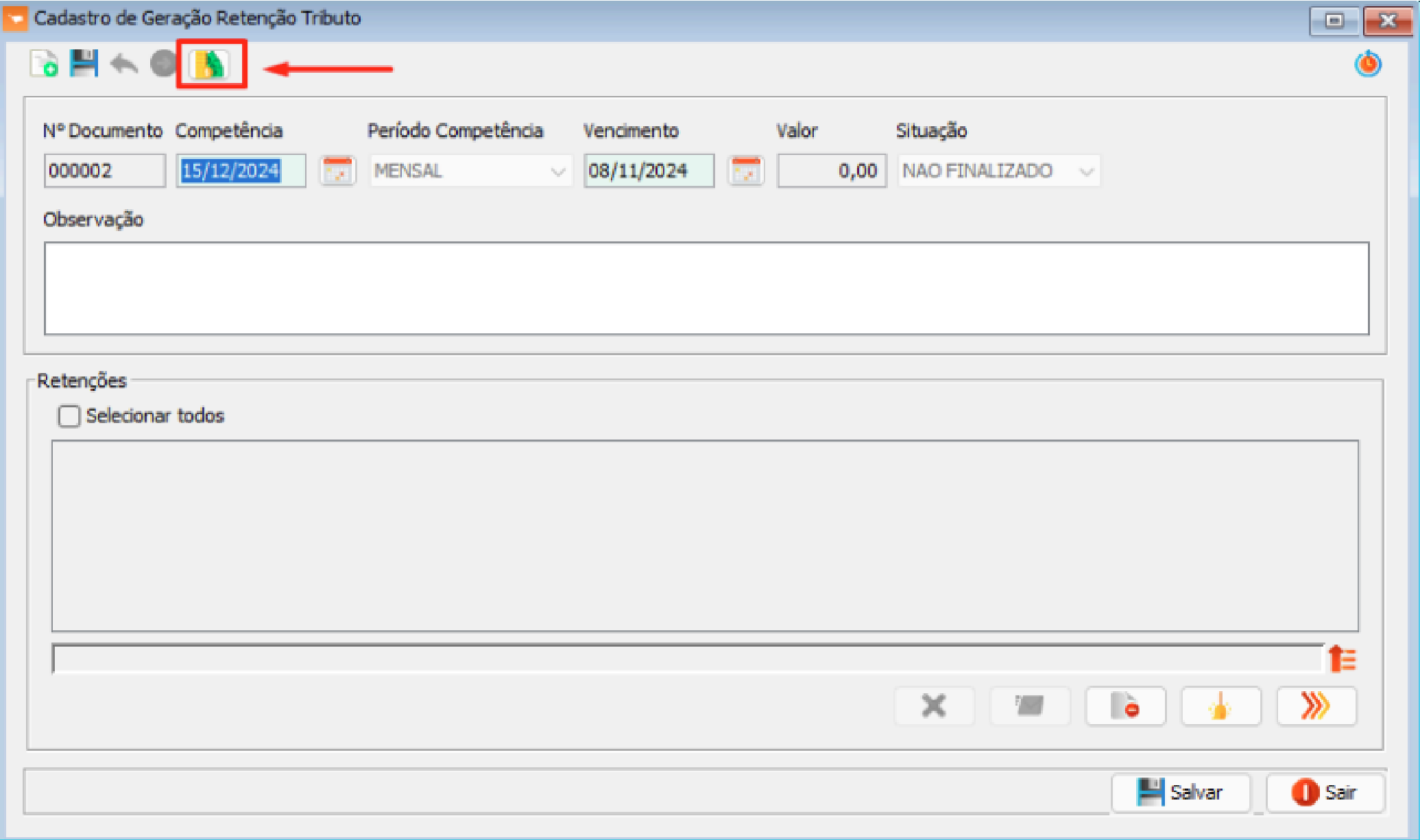Screen dimensions: 1420x840
Task: Expand the Período Competência MENSAL dropdown
Action: click(x=558, y=171)
